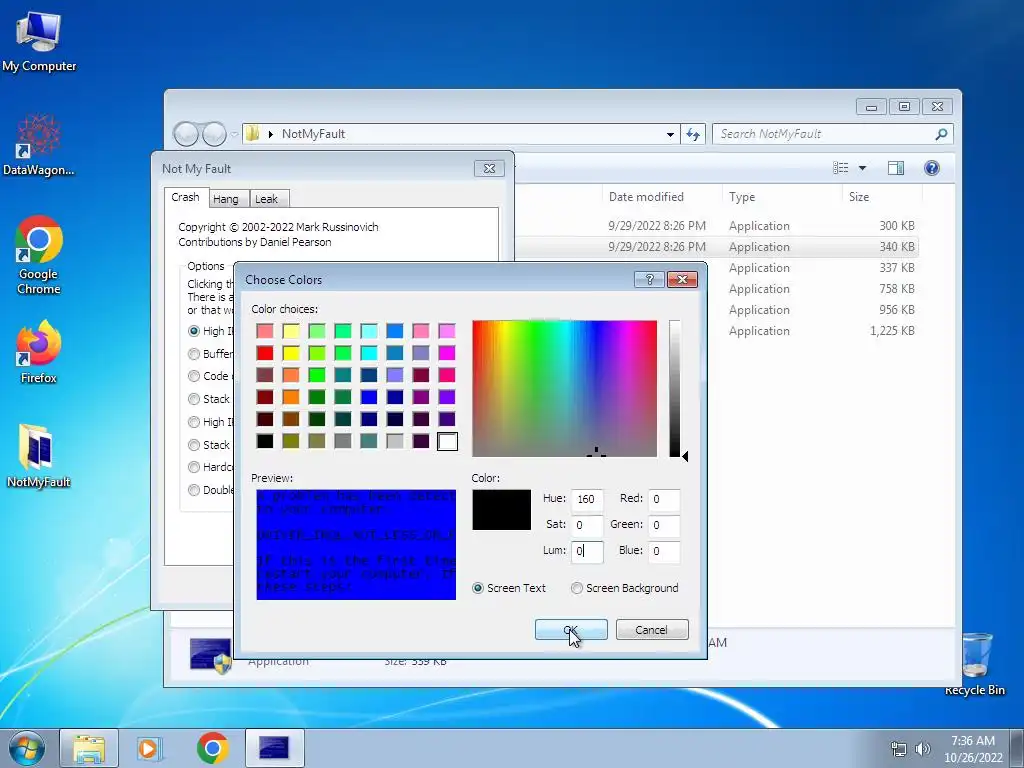
Task: Pick the bright red color swatch
Action: [x=264, y=353]
